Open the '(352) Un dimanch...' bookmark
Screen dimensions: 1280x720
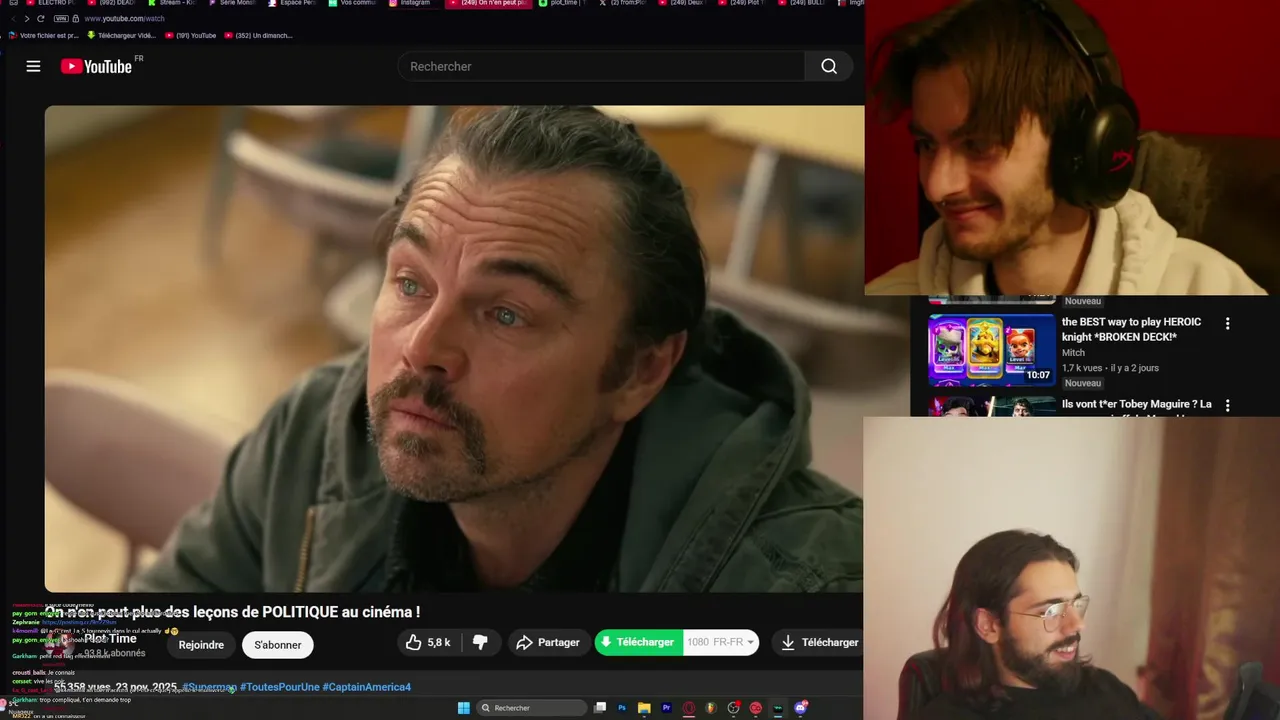pyautogui.click(x=259, y=35)
